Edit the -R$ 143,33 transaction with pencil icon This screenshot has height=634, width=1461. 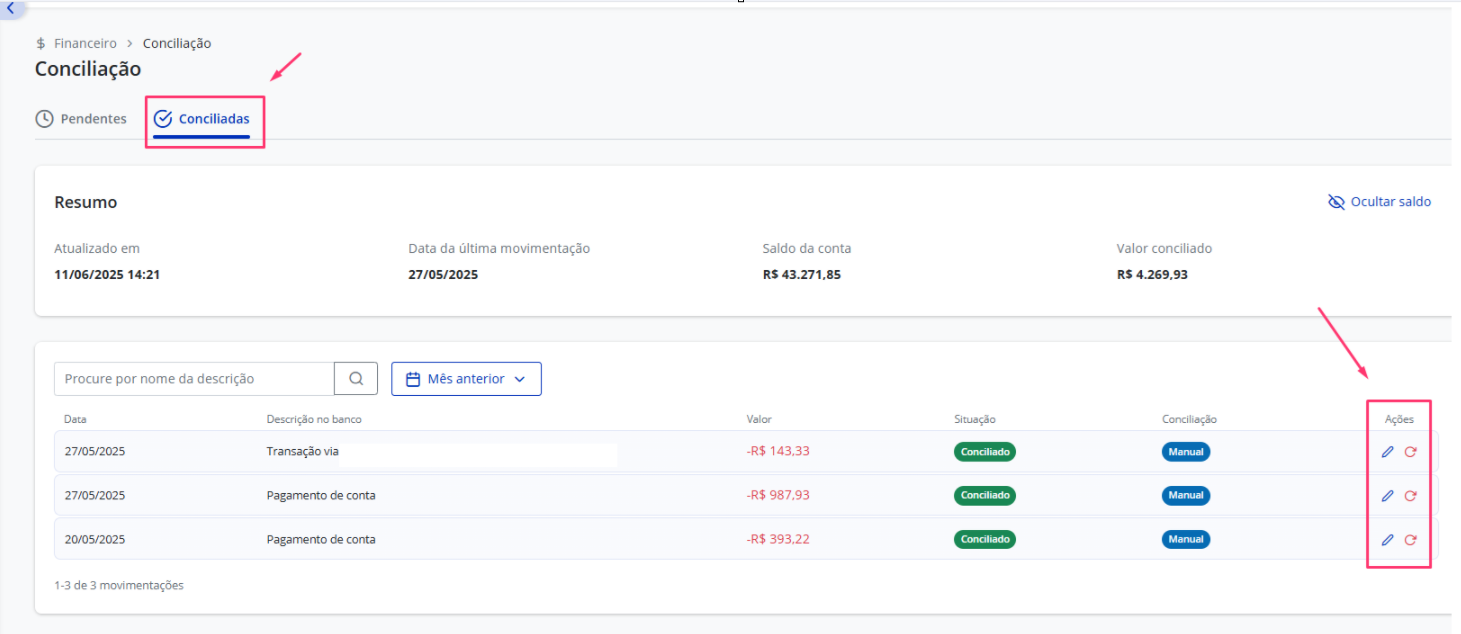pyautogui.click(x=1387, y=452)
